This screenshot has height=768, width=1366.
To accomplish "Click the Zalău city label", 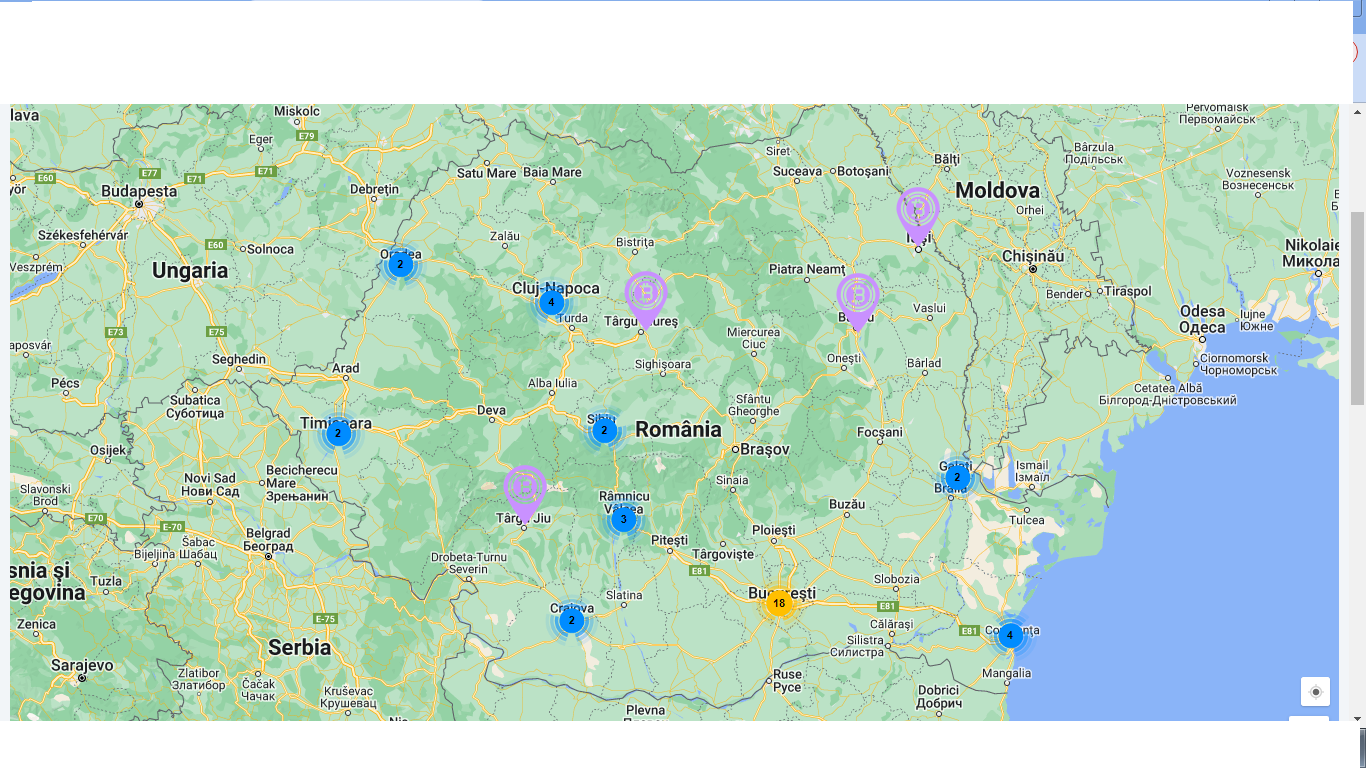I will click(505, 236).
